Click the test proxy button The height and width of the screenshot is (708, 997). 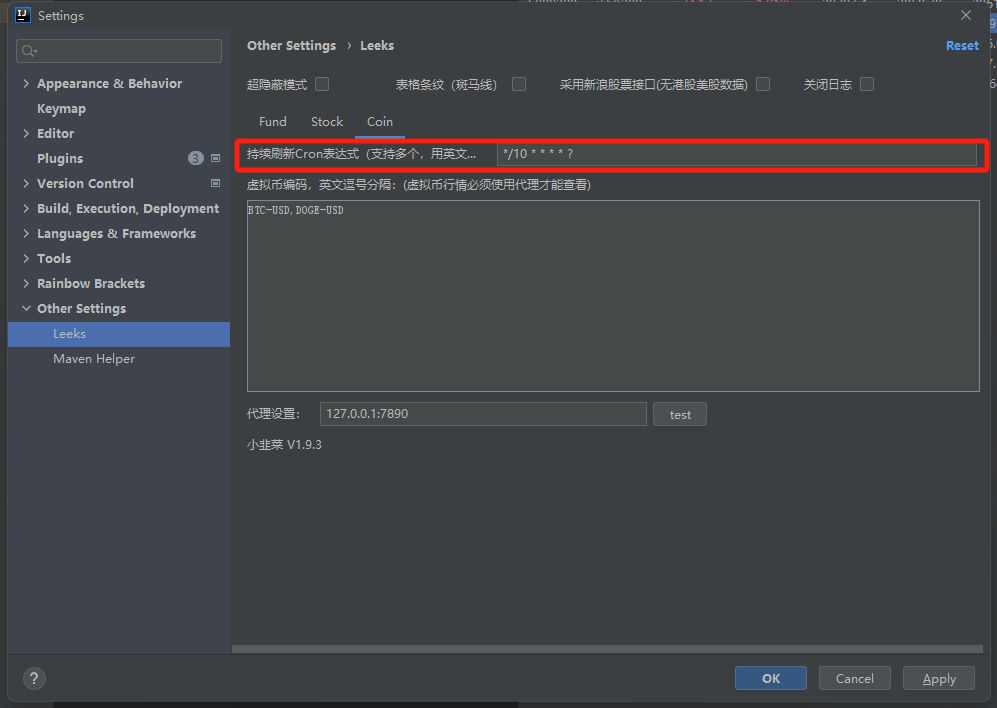(x=680, y=414)
